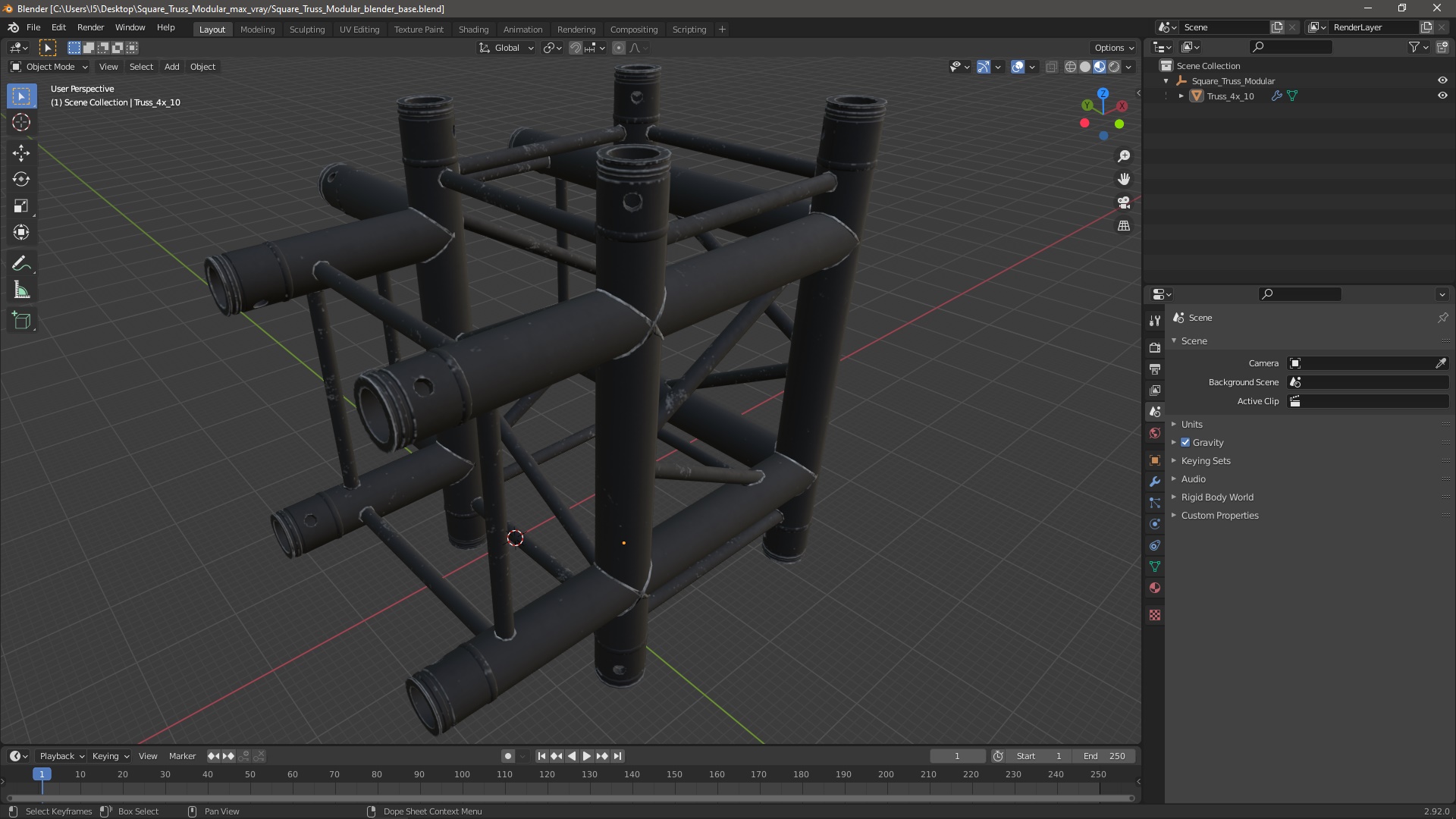This screenshot has height=819, width=1456.
Task: Click the current frame marker 1
Action: (42, 774)
